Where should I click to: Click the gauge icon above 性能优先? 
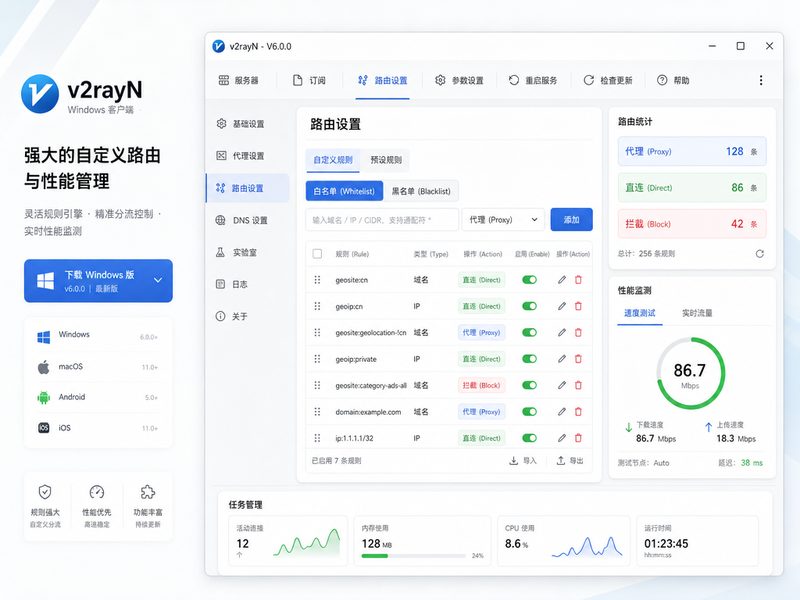click(97, 492)
